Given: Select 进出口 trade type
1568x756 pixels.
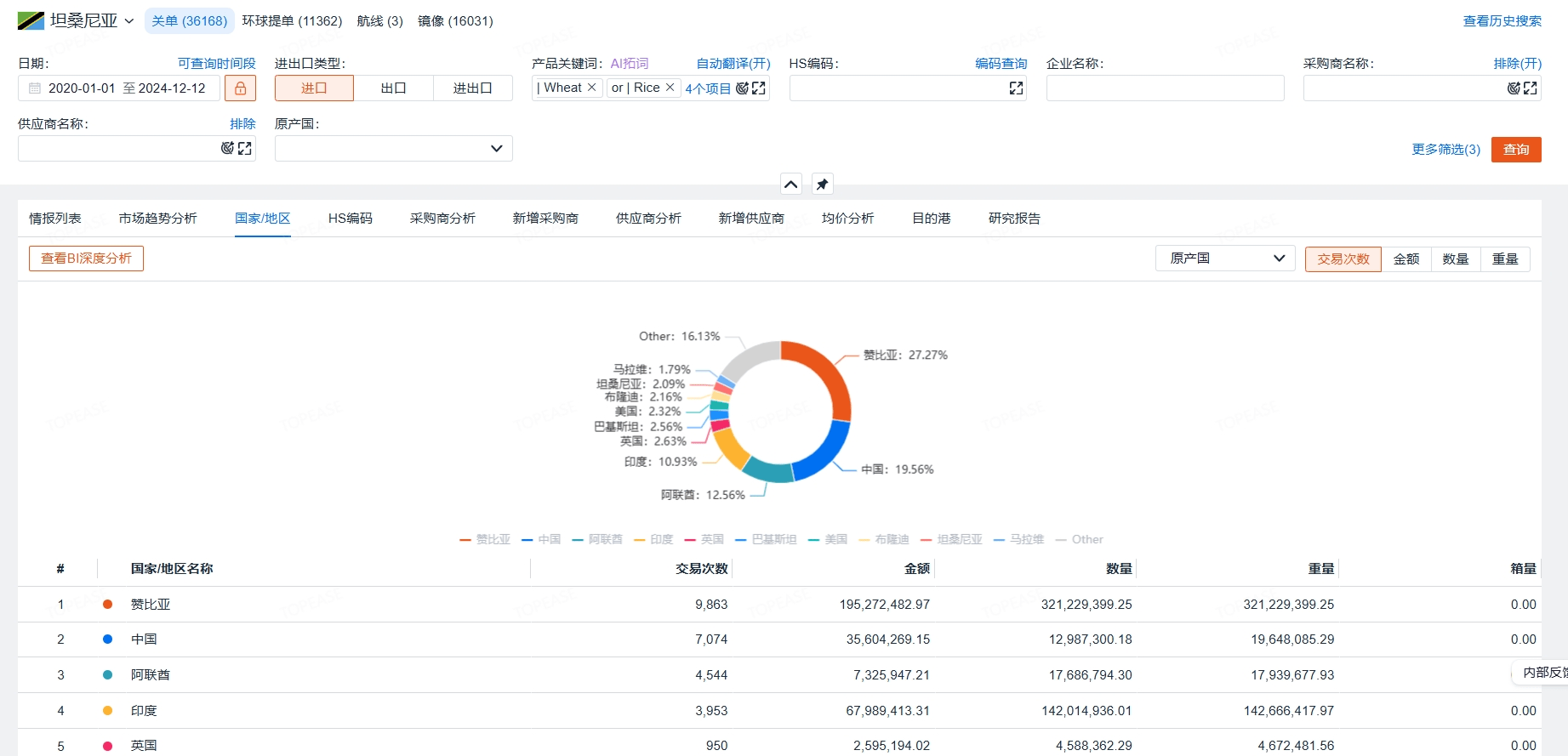Looking at the screenshot, I should tap(472, 88).
